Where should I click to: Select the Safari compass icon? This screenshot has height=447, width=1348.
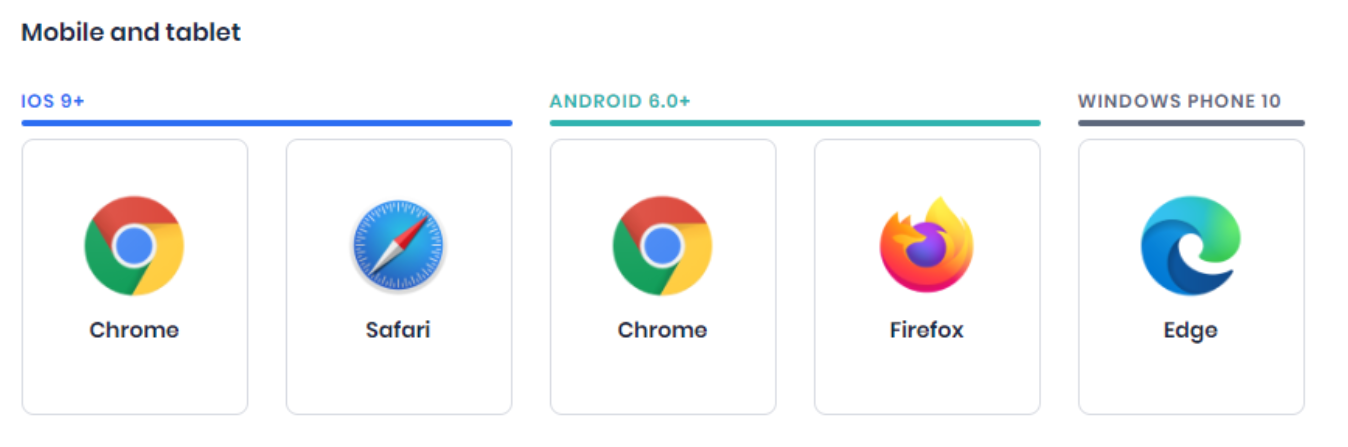pos(399,246)
